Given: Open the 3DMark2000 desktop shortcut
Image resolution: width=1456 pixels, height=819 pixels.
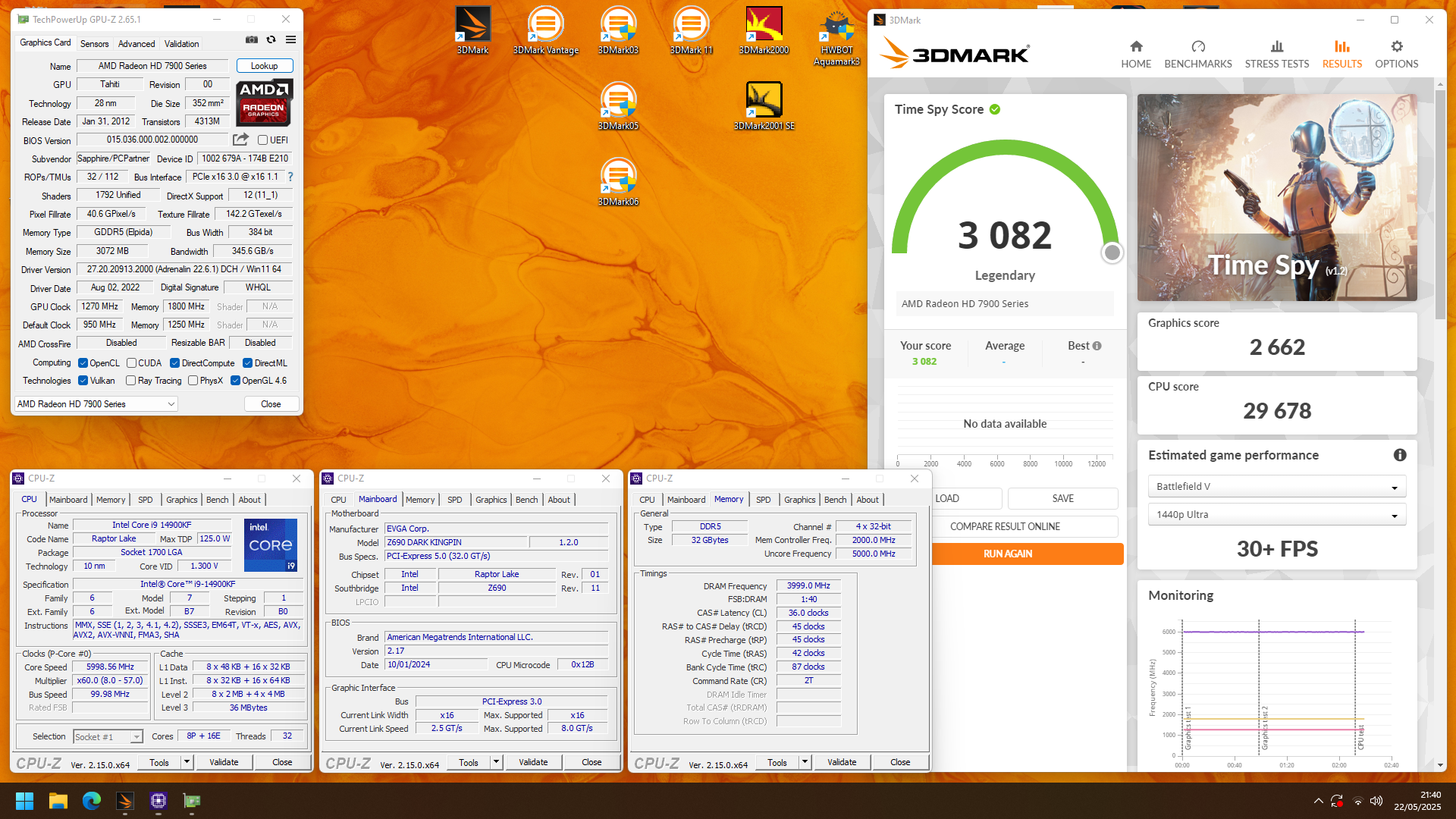Looking at the screenshot, I should 764,30.
